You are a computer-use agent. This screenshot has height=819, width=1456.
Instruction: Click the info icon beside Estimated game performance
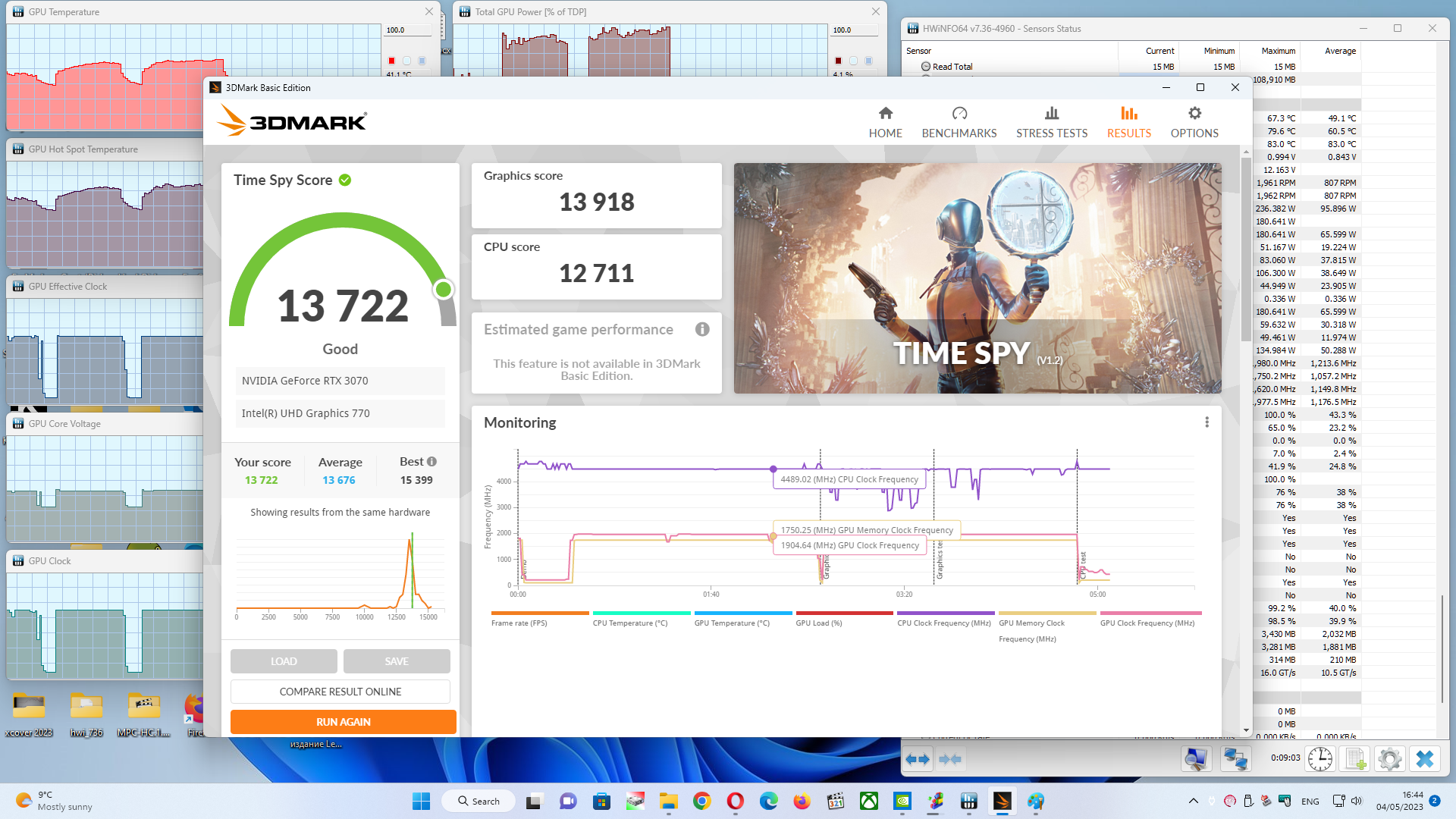[702, 329]
